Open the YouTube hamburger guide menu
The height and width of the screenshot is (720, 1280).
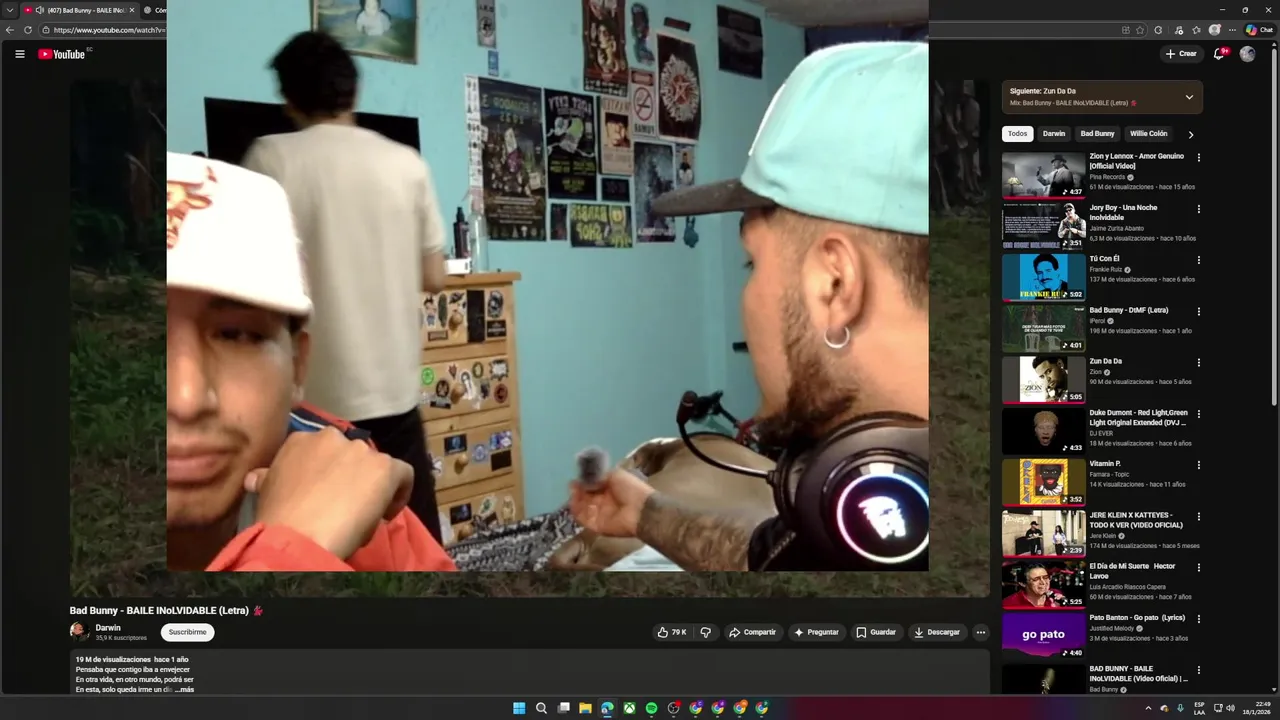[19, 54]
